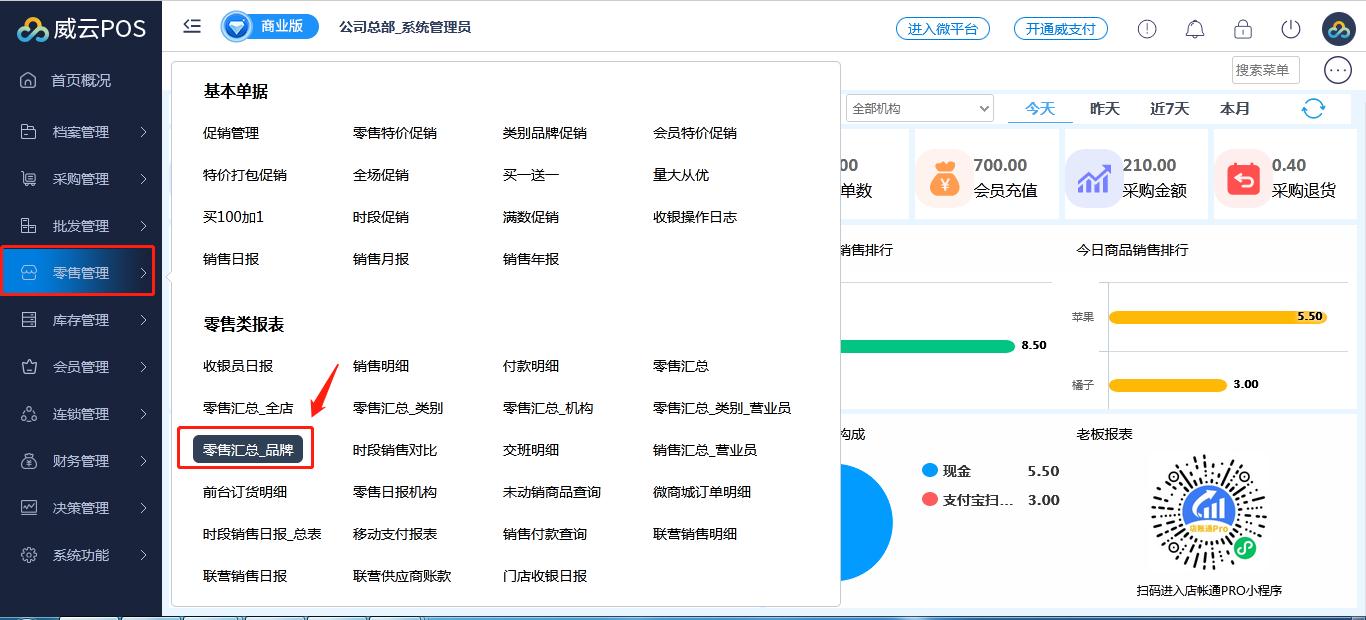Collapse the sidebar with the menu fold icon
This screenshot has height=620, width=1366.
point(192,27)
